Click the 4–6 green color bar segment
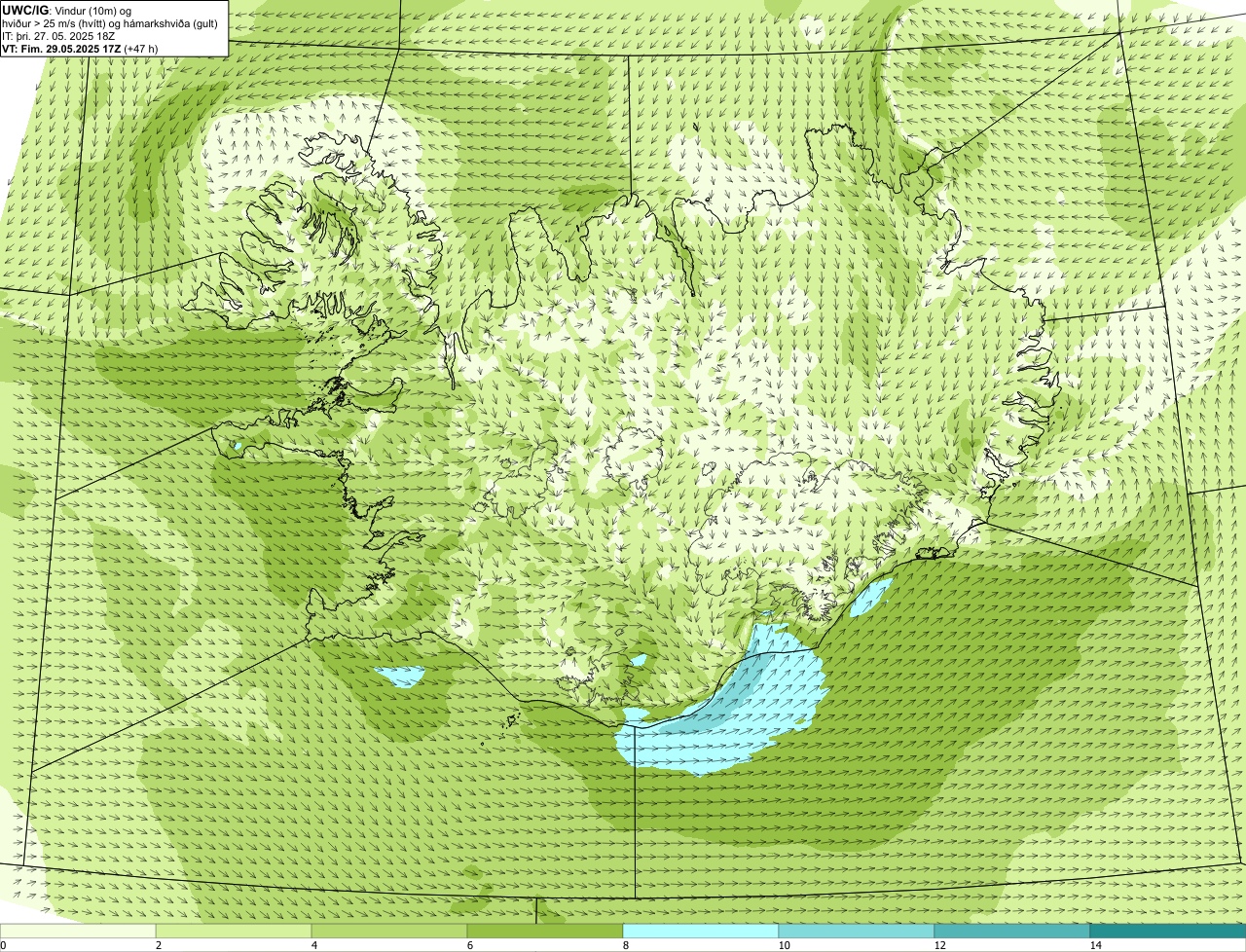This screenshot has width=1246, height=952. point(389,931)
